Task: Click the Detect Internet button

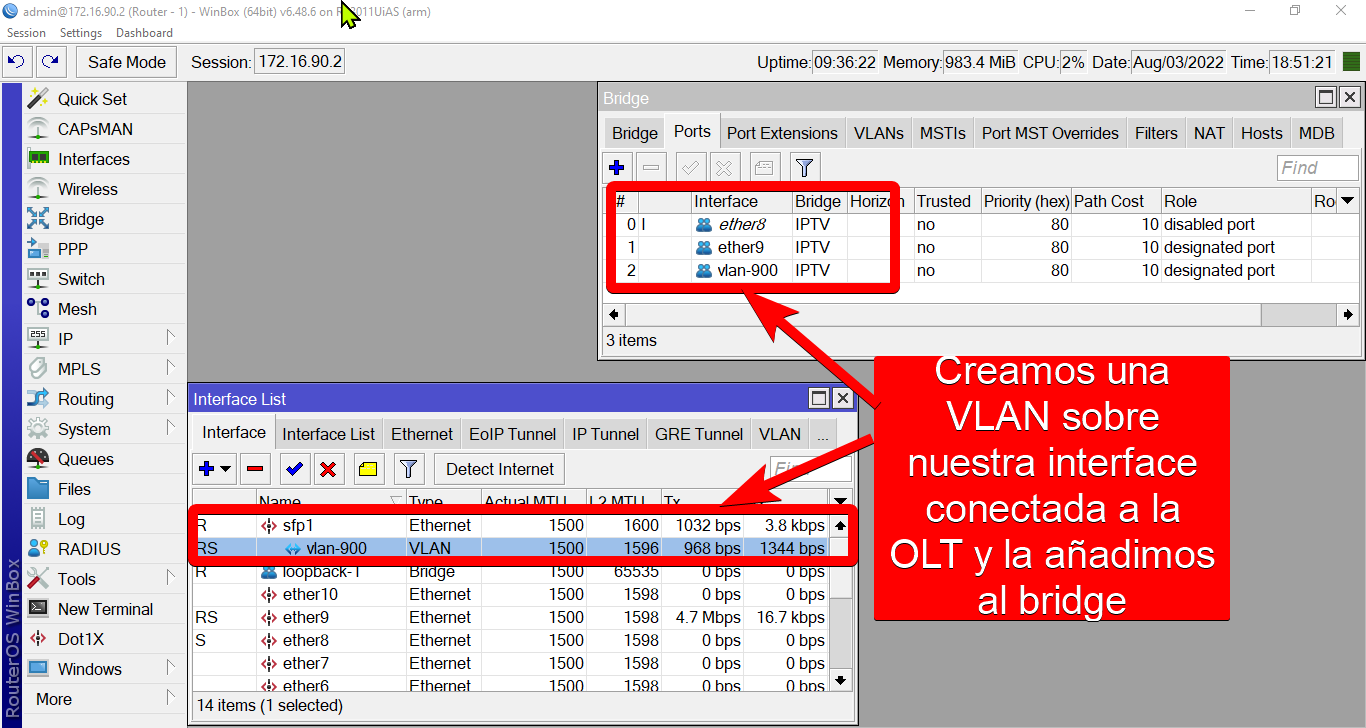Action: (500, 469)
